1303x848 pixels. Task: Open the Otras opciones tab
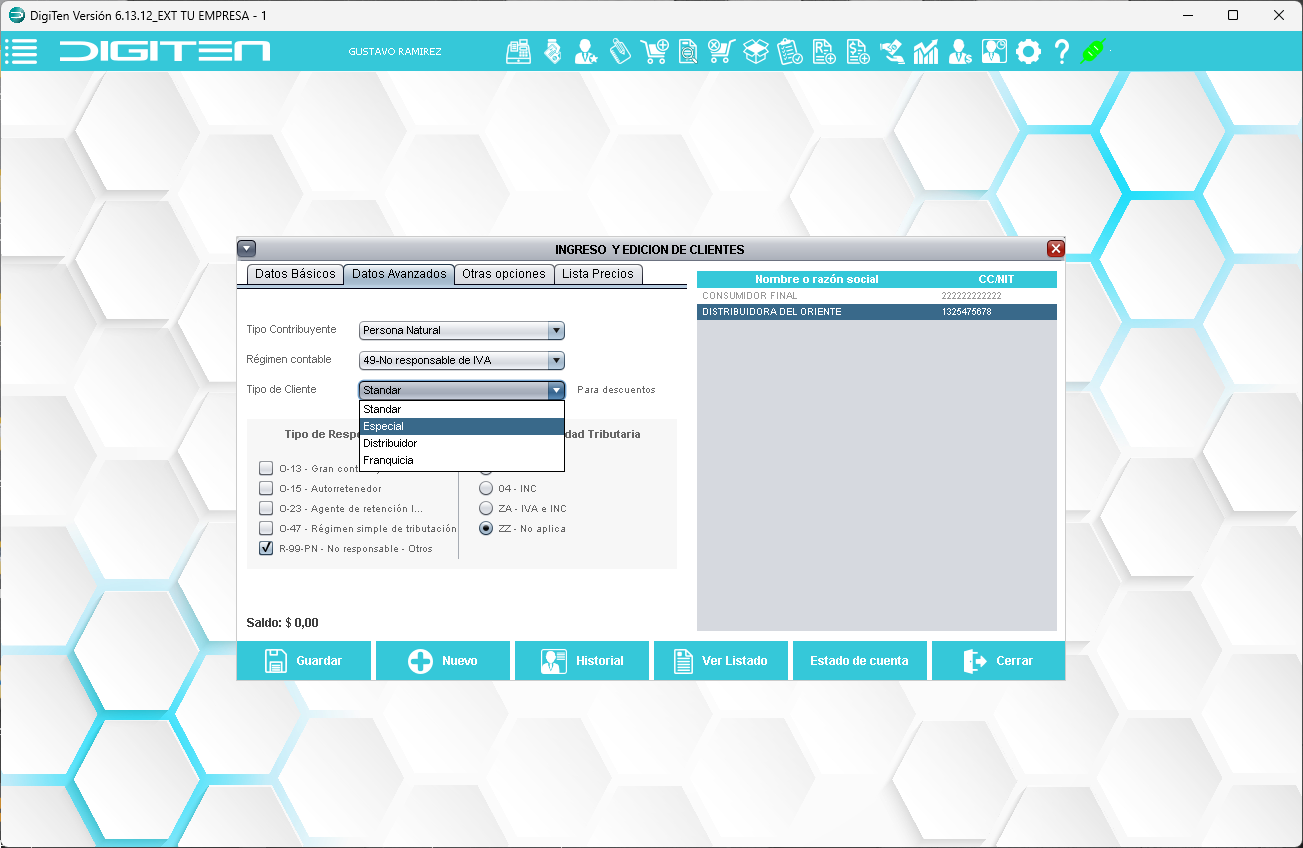click(504, 274)
